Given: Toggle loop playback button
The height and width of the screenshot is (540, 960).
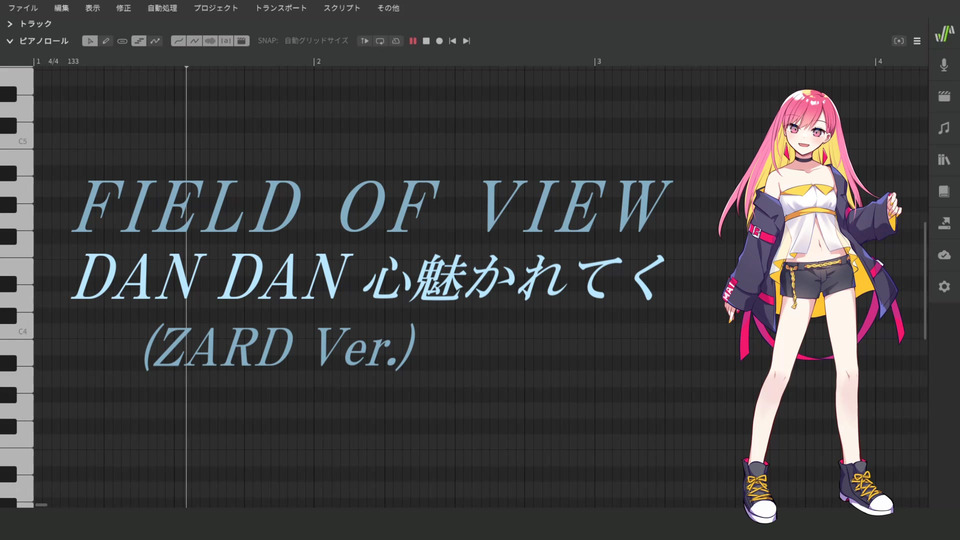Looking at the screenshot, I should point(380,41).
